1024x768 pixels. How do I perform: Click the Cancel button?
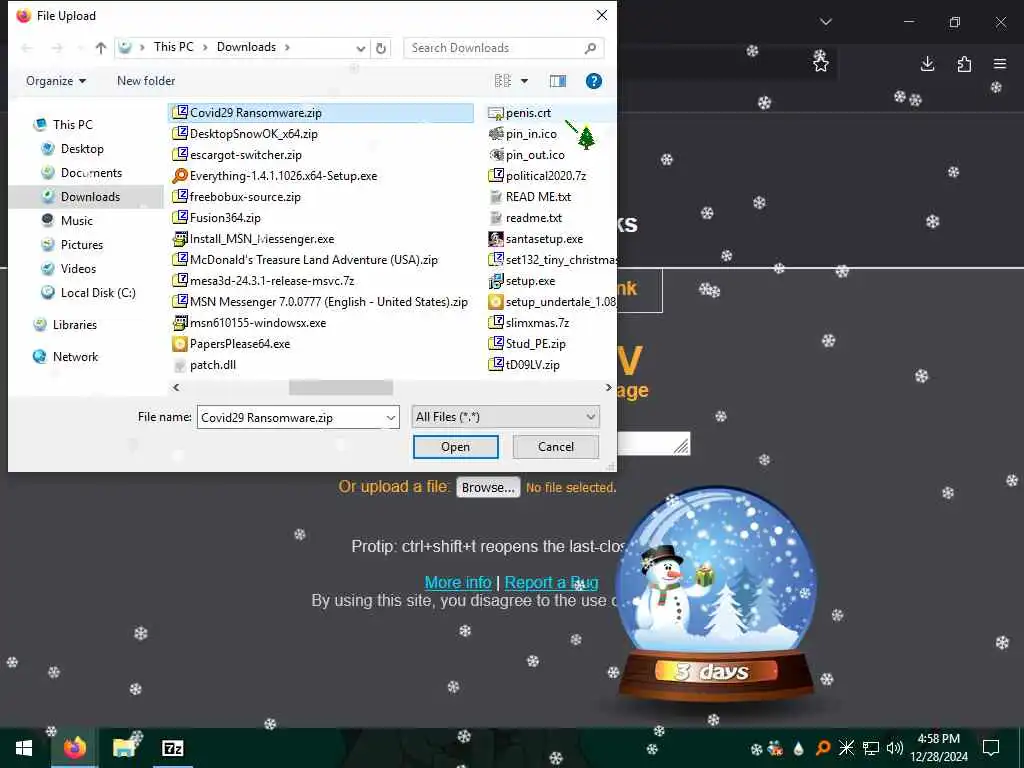point(556,447)
